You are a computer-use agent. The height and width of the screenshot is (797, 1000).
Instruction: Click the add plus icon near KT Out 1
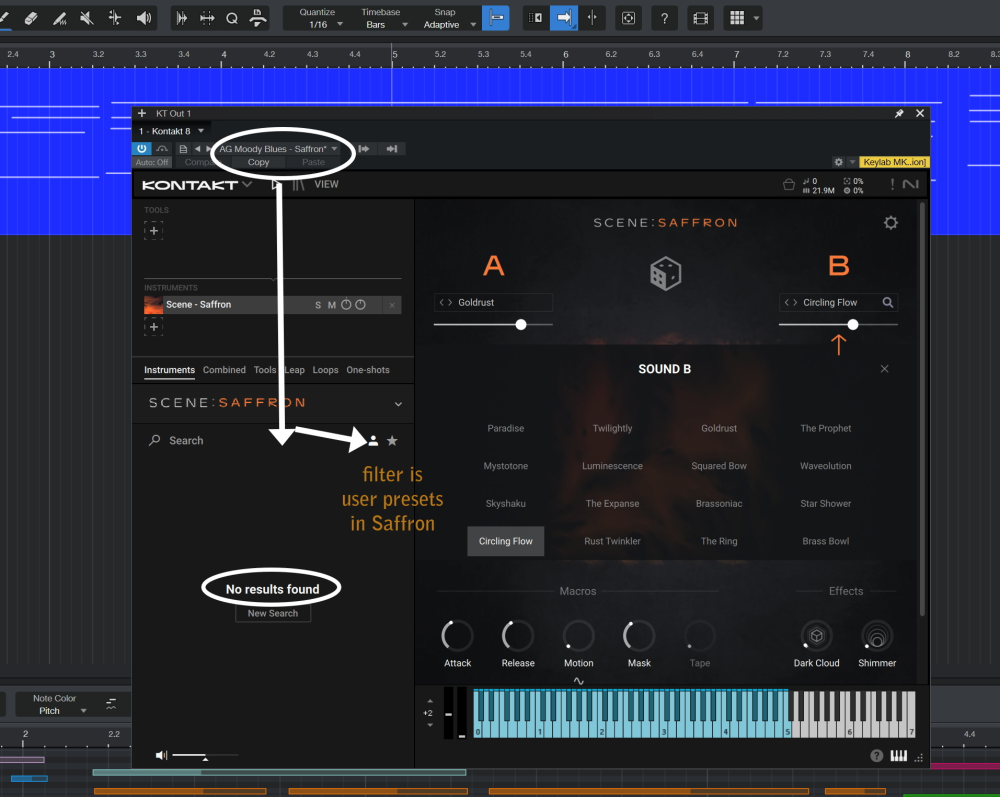[x=142, y=113]
